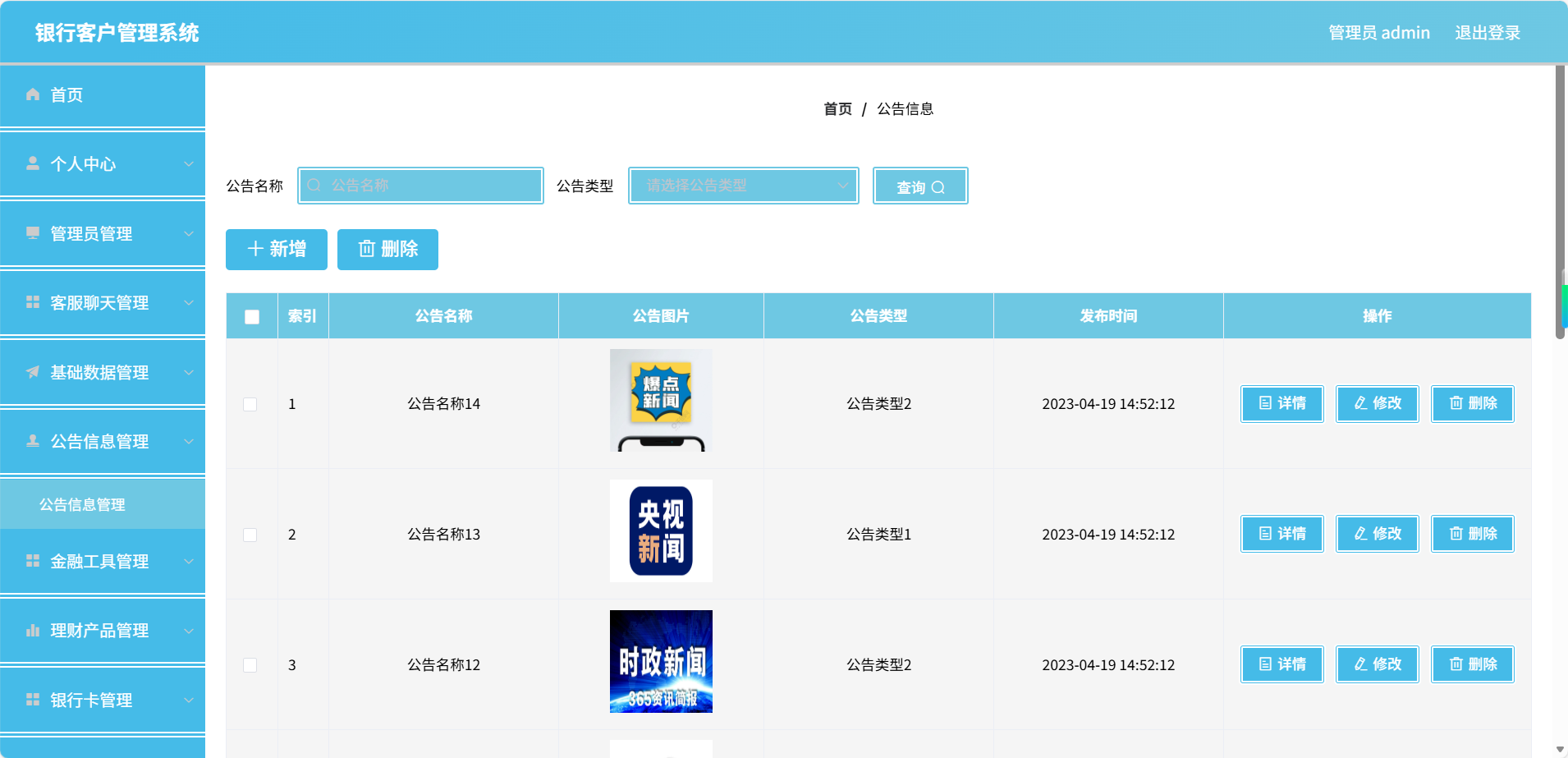Expand the 客服聊天管理 chevron
This screenshot has height=758, width=1568.
point(189,302)
